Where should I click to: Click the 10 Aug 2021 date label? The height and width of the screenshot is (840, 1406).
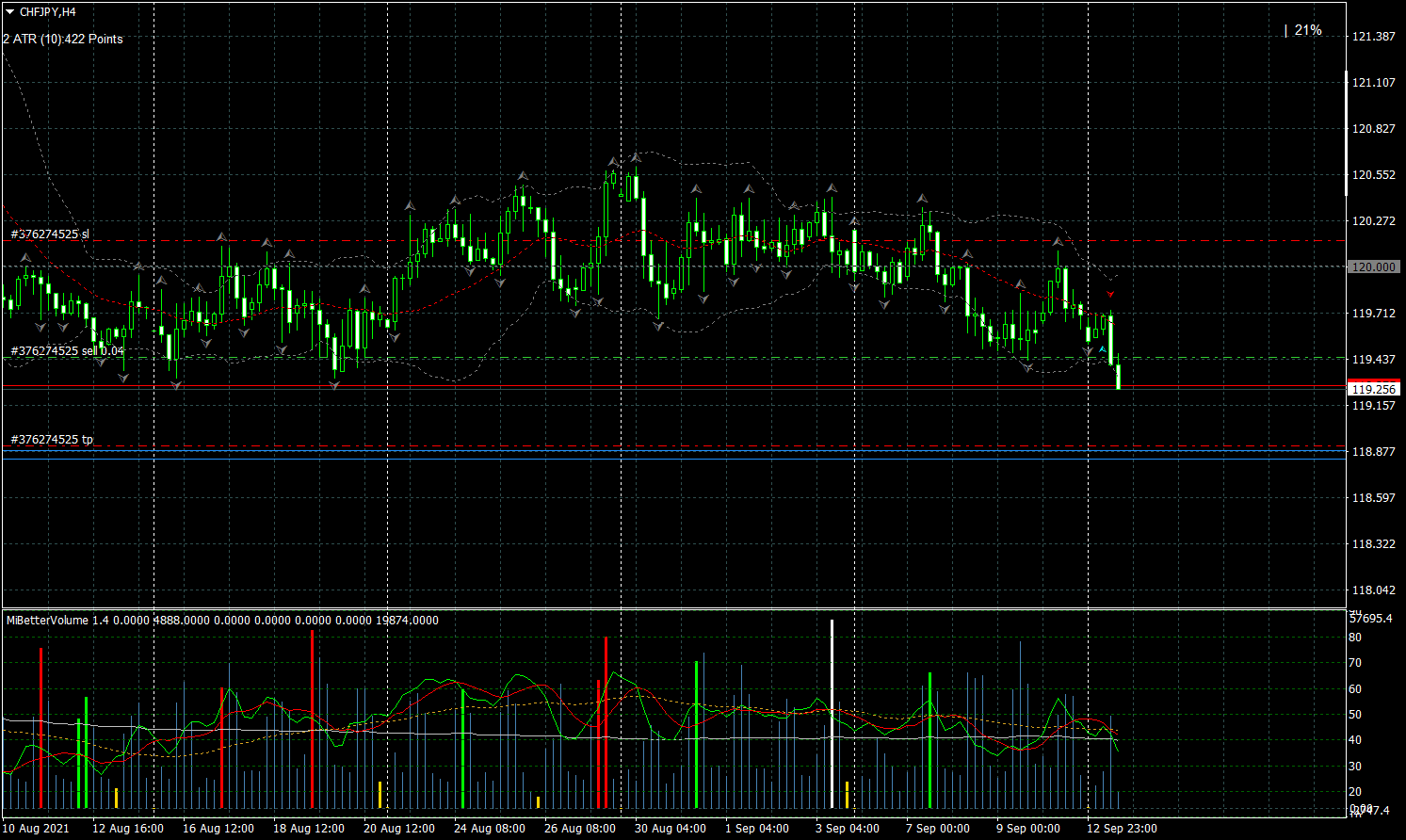(36, 829)
